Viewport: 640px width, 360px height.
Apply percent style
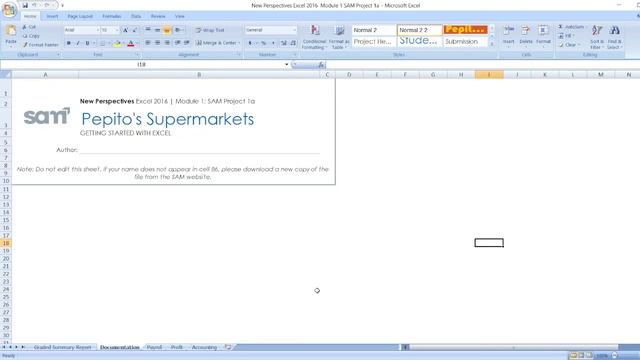pyautogui.click(x=264, y=43)
